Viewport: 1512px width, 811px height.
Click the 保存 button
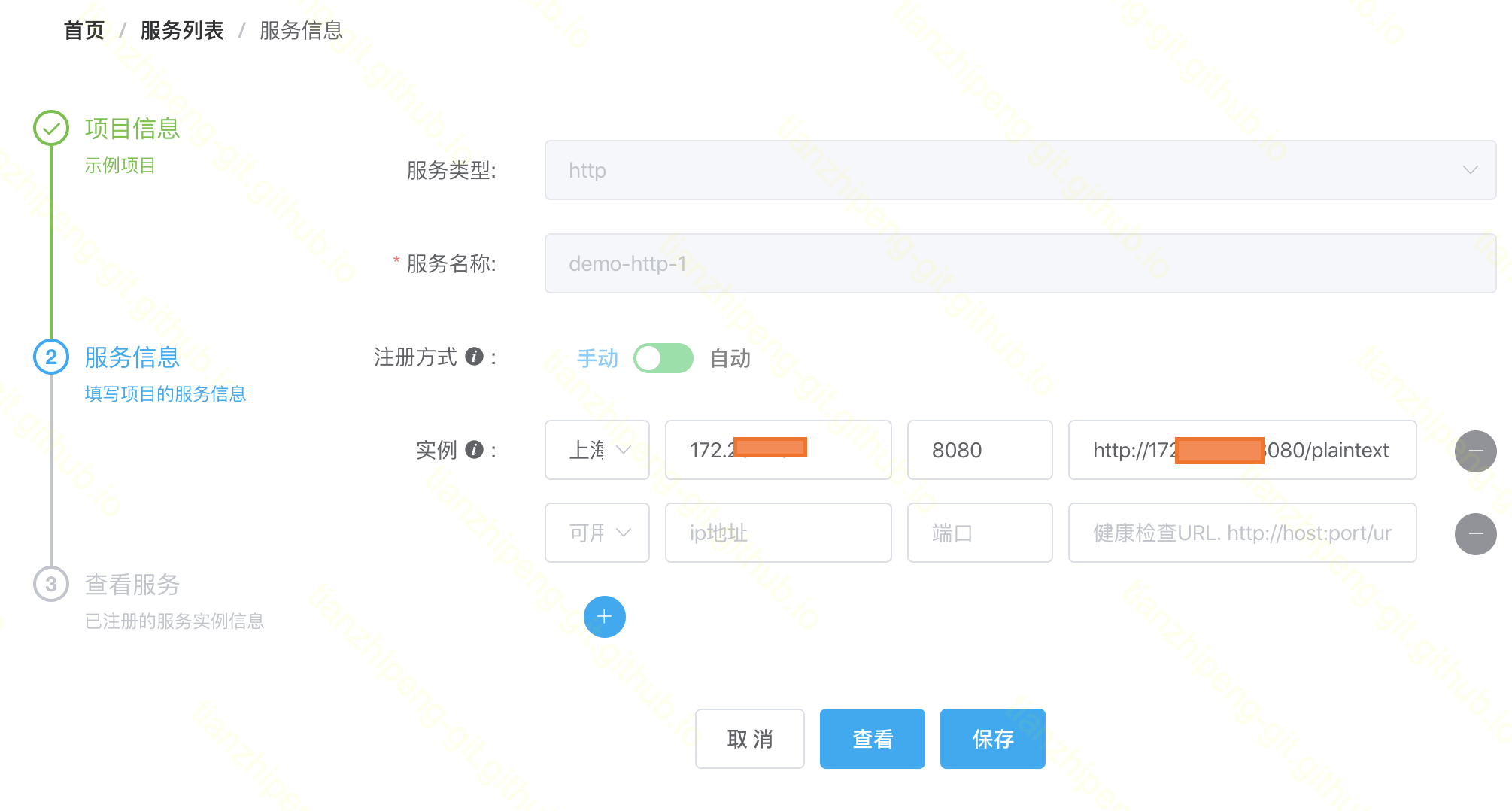pos(992,739)
